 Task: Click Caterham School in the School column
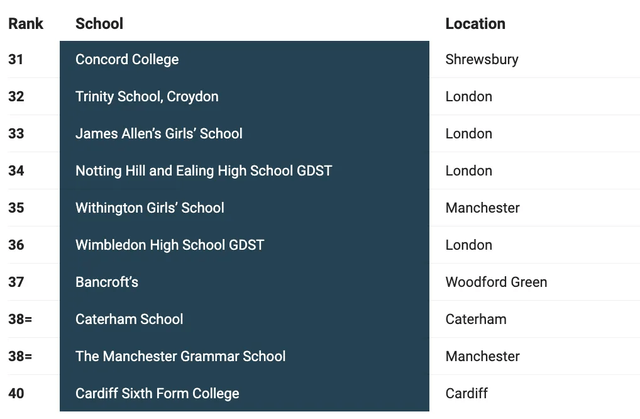coord(129,319)
